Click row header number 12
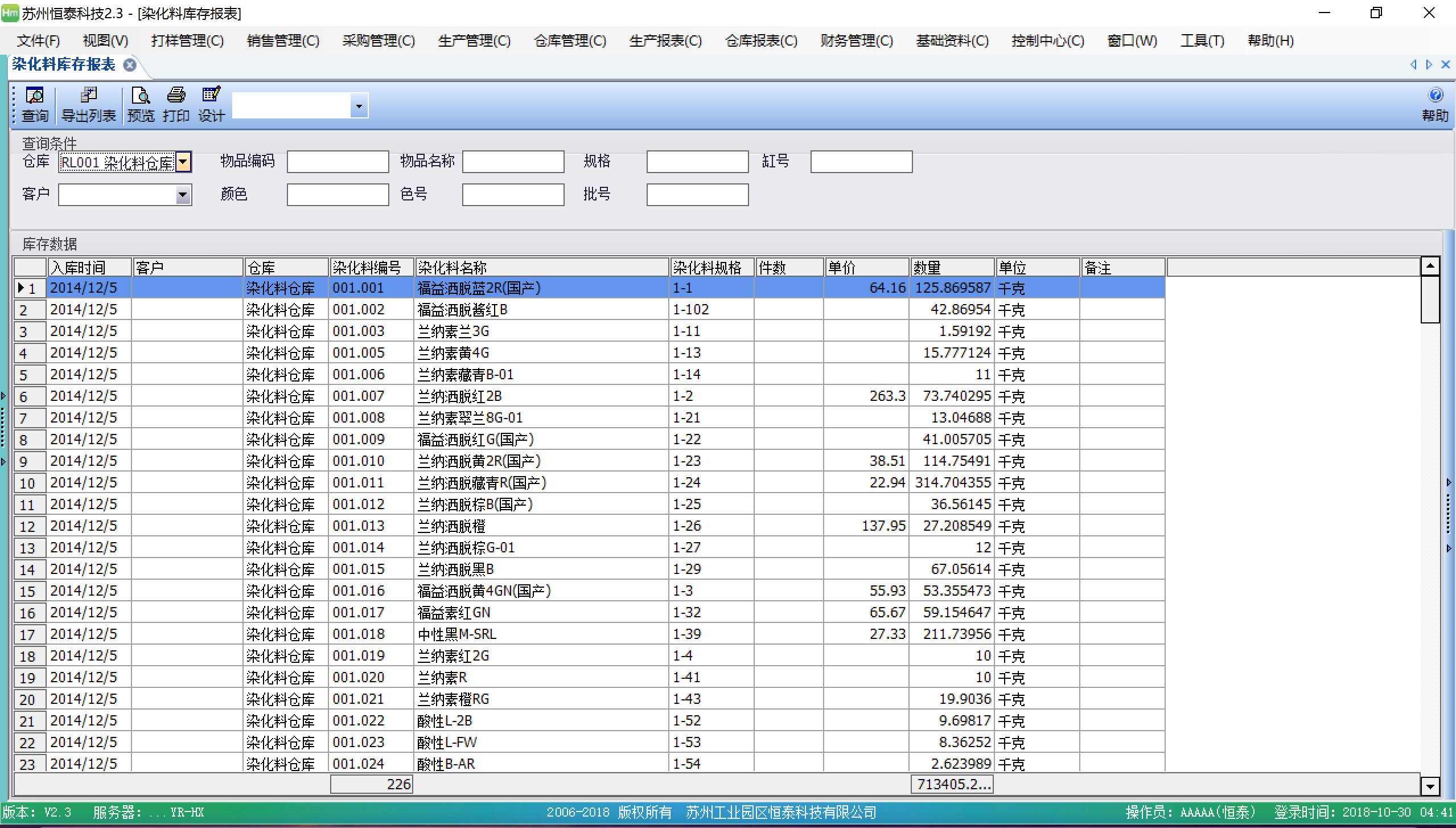The image size is (1456, 828). click(30, 526)
